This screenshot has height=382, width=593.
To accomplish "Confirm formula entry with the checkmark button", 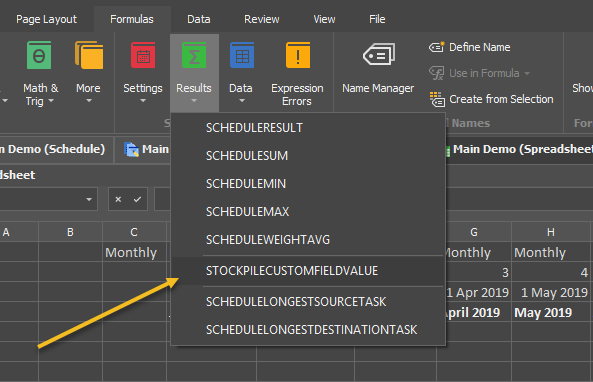I will click(x=137, y=199).
